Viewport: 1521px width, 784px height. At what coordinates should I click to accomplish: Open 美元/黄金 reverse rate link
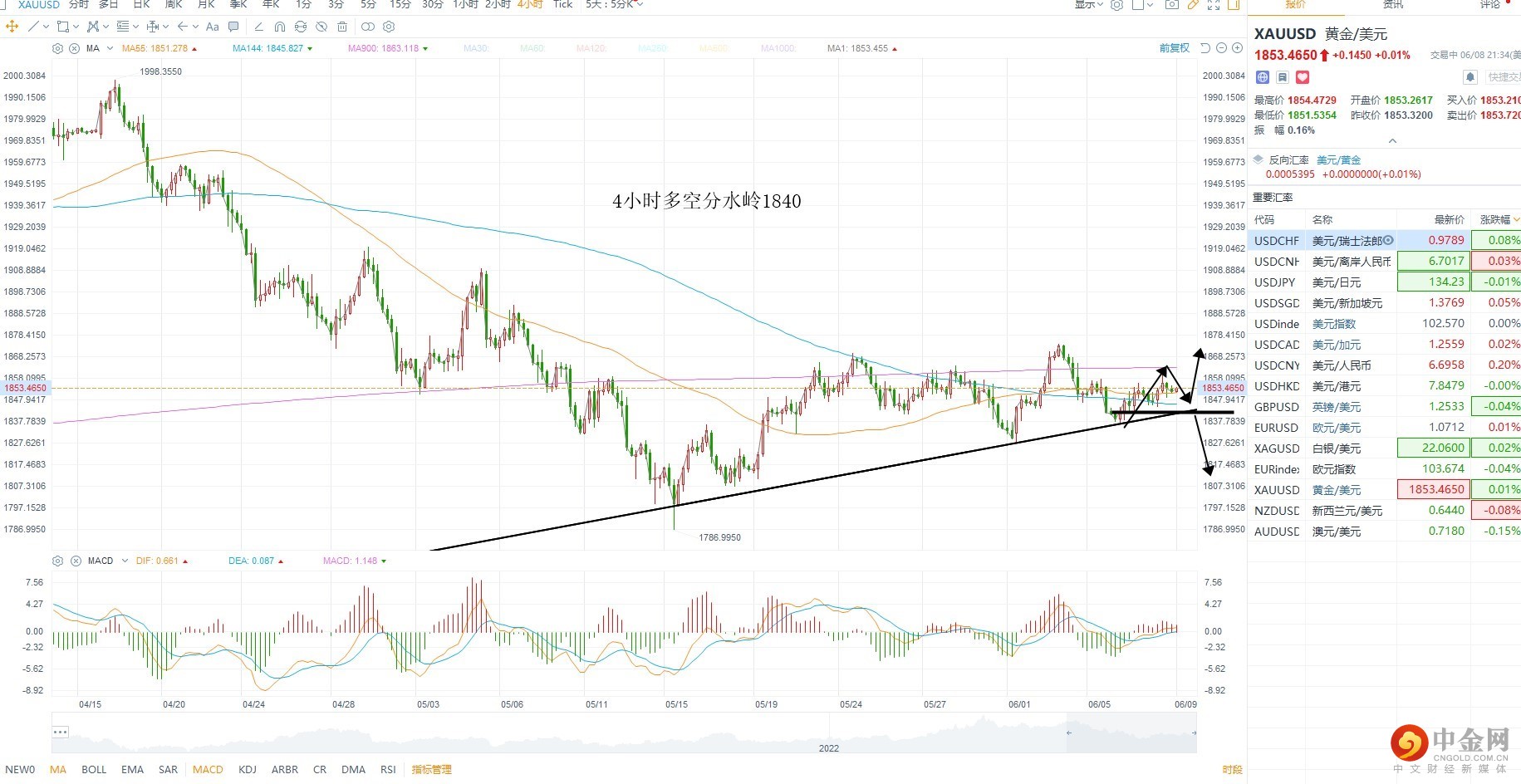pyautogui.click(x=1338, y=160)
